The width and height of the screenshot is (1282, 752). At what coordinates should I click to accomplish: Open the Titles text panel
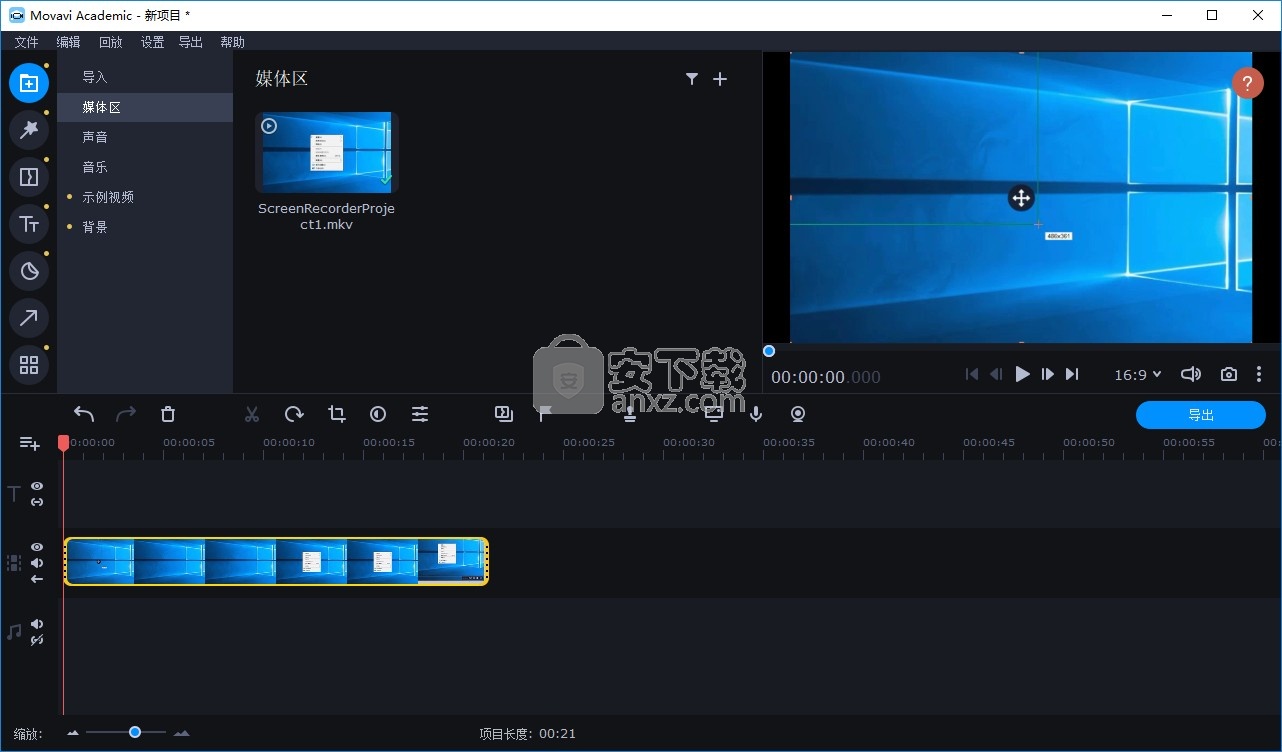point(29,224)
